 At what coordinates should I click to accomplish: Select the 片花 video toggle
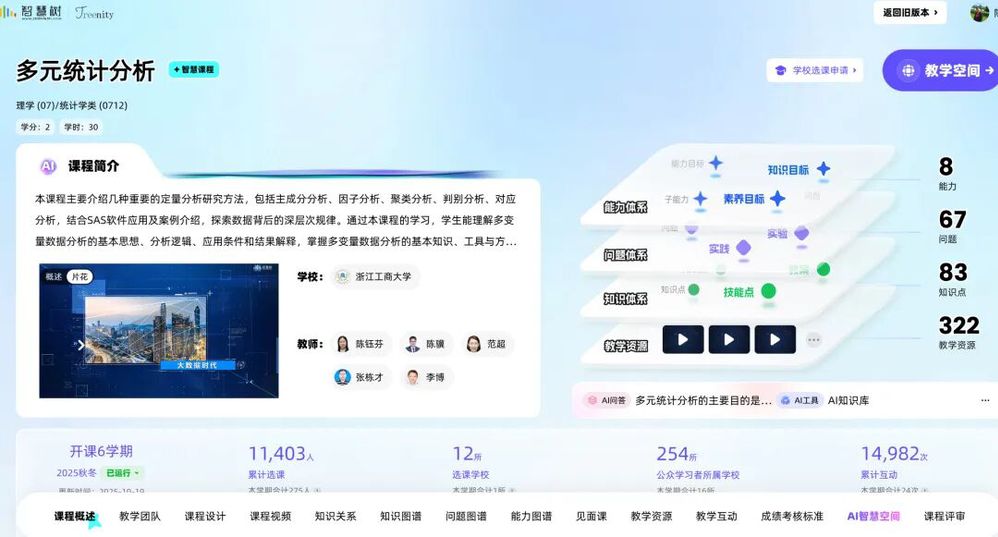tap(79, 277)
